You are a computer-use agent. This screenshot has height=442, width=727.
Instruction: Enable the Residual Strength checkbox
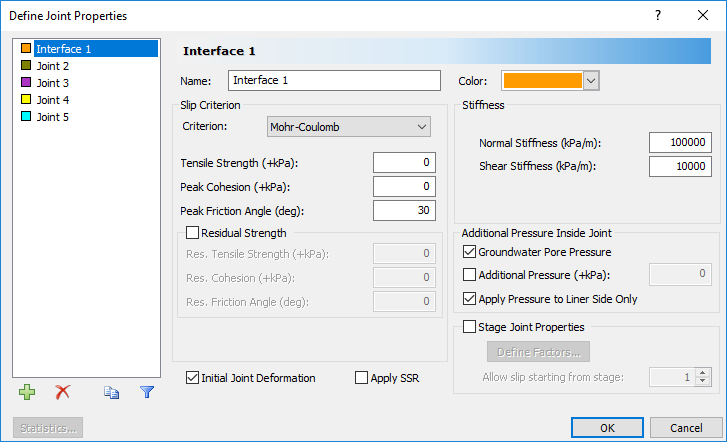(x=194, y=233)
